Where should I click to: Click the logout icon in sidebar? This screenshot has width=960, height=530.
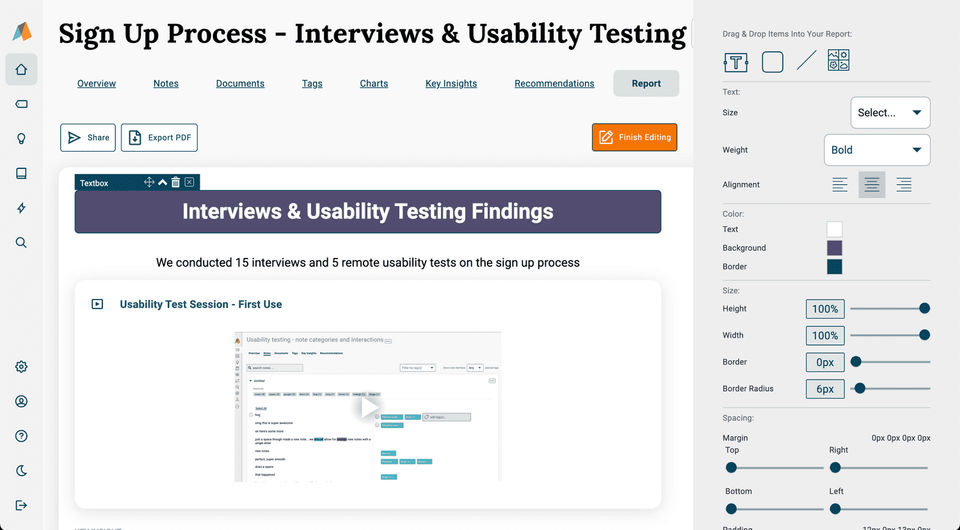coord(21,505)
